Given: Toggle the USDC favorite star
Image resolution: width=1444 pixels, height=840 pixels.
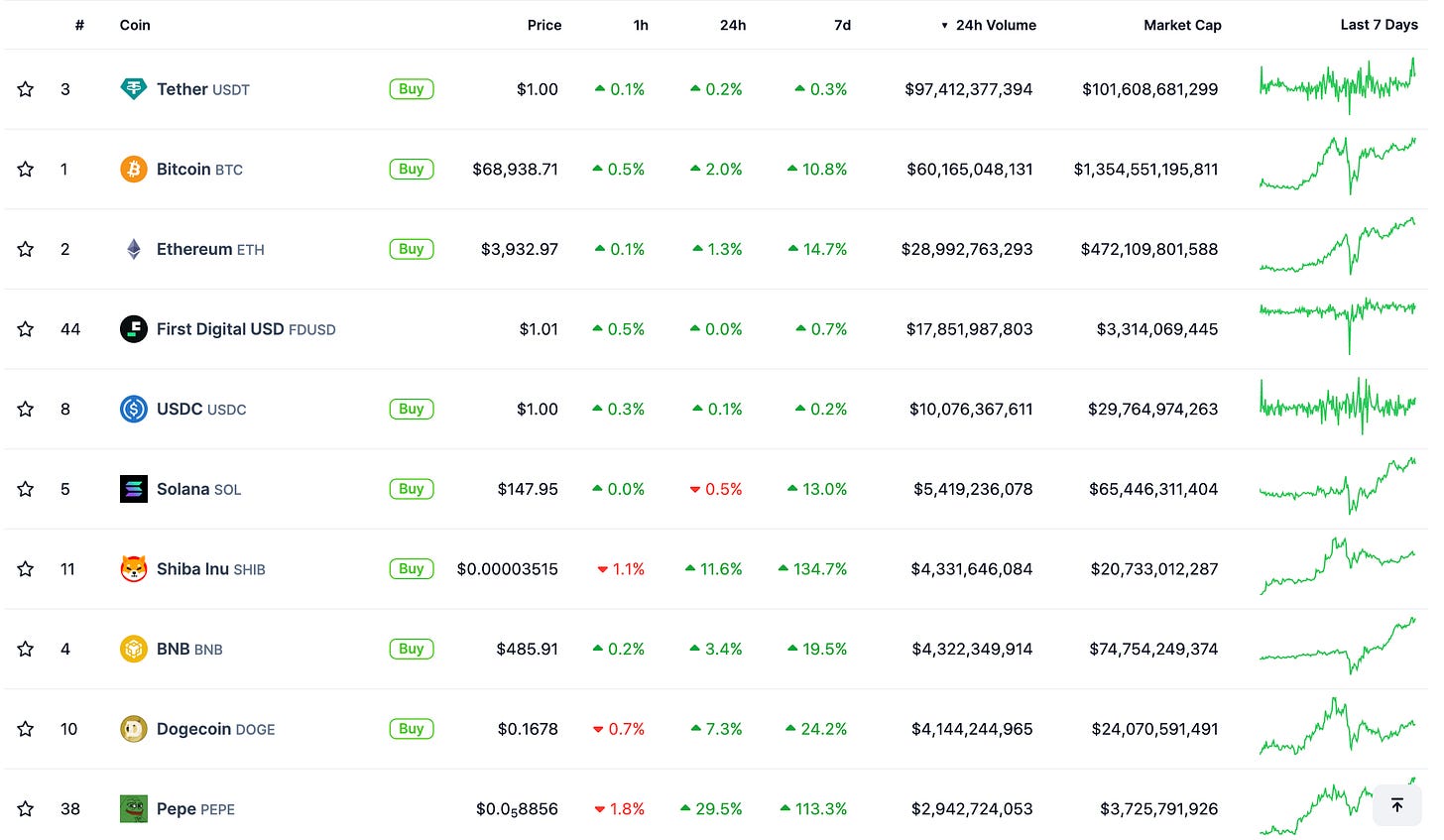Looking at the screenshot, I should [x=26, y=409].
